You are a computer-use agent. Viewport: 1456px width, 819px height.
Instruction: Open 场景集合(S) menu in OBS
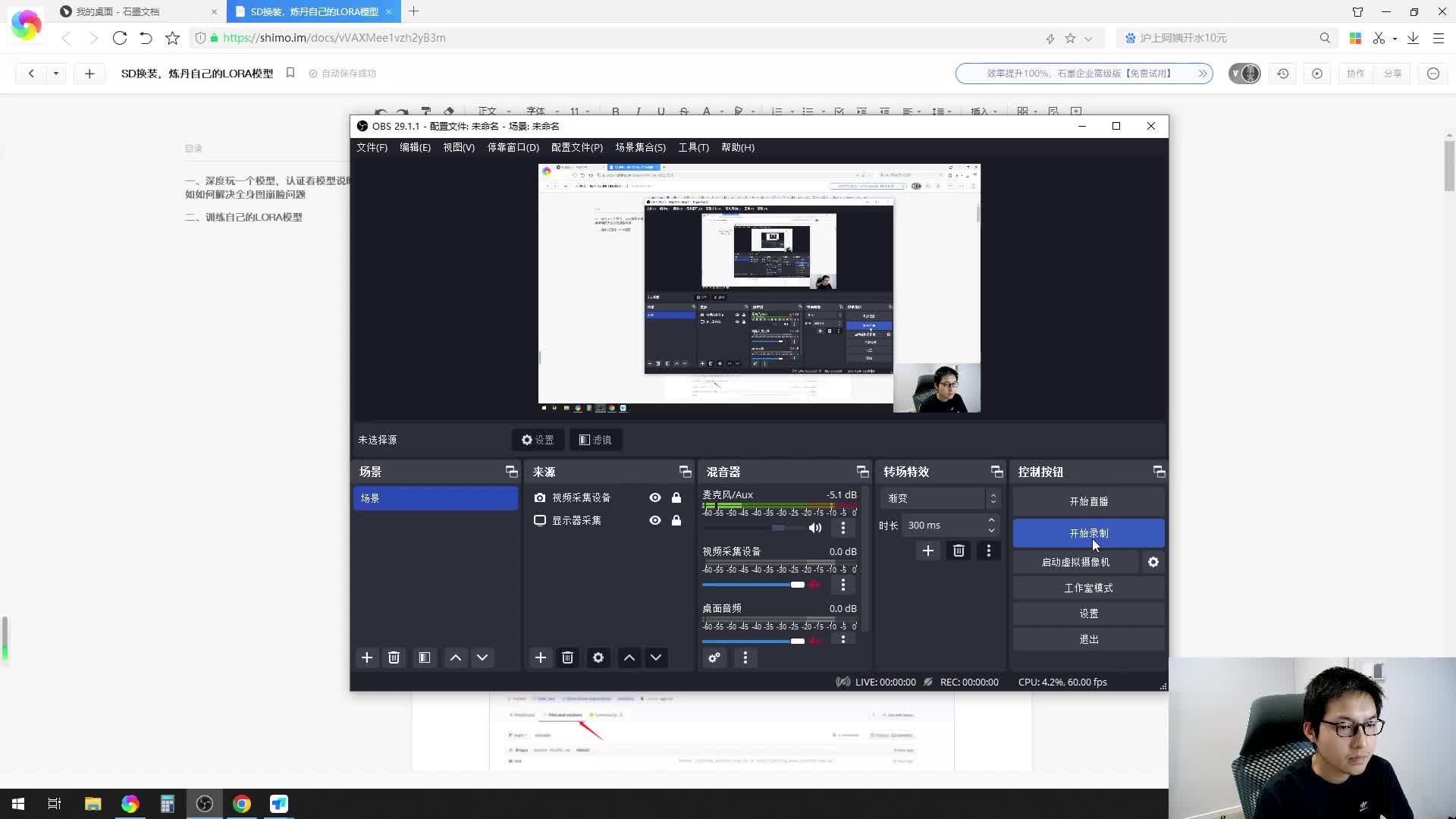click(x=641, y=147)
